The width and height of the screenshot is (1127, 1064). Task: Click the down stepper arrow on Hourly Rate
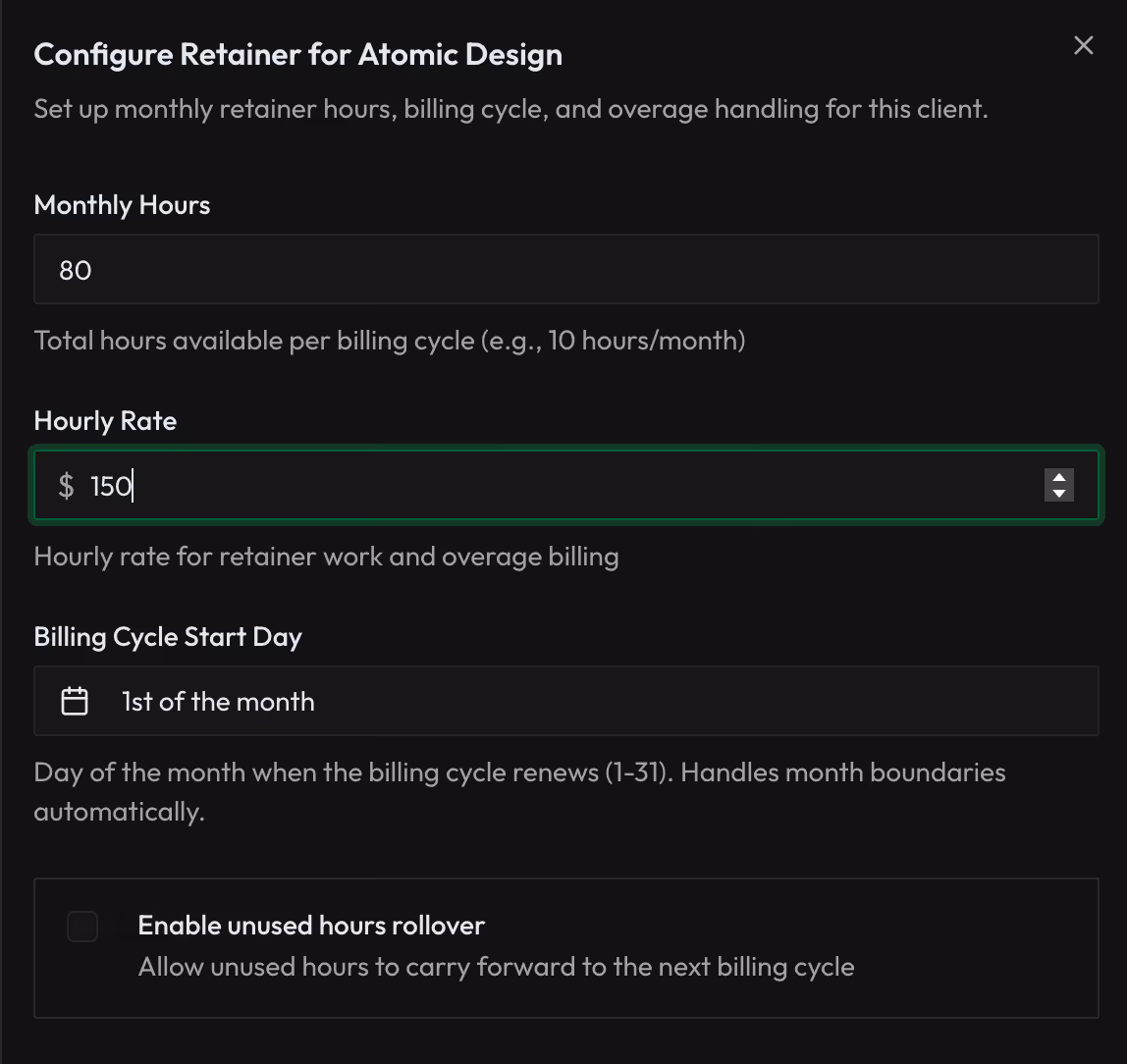[x=1059, y=493]
